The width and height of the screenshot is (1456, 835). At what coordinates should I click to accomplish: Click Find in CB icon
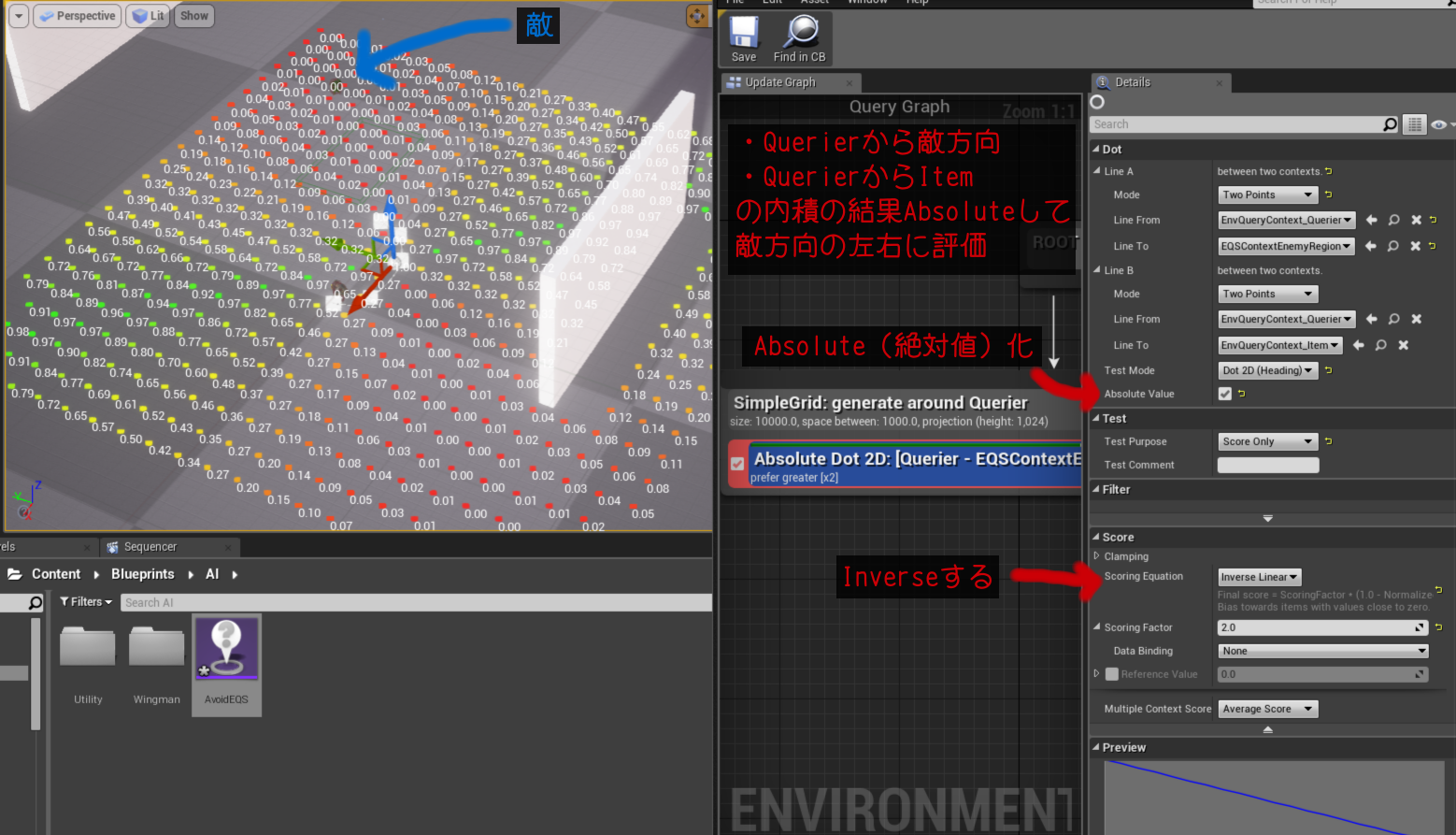pyautogui.click(x=800, y=38)
